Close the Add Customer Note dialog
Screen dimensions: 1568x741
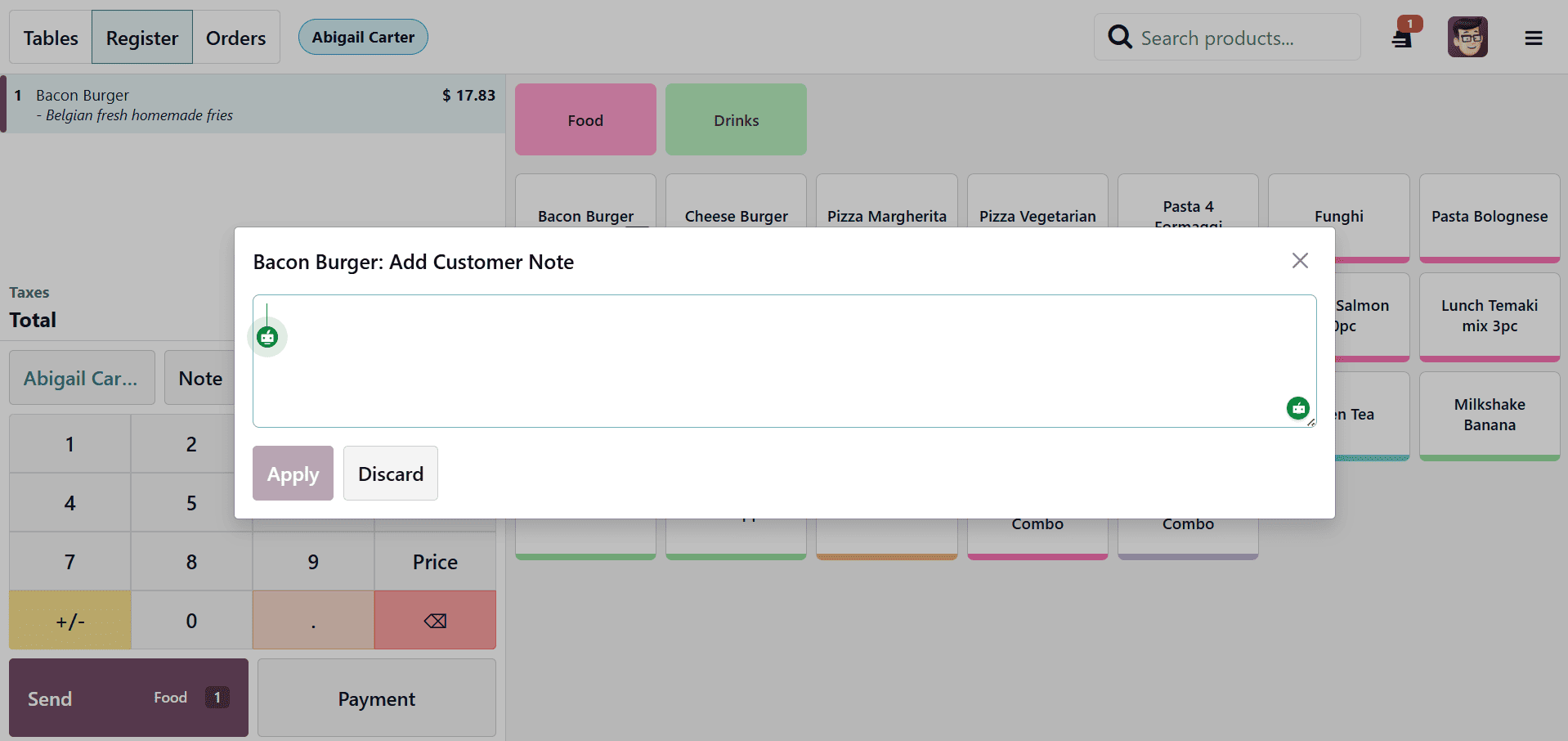1300,260
